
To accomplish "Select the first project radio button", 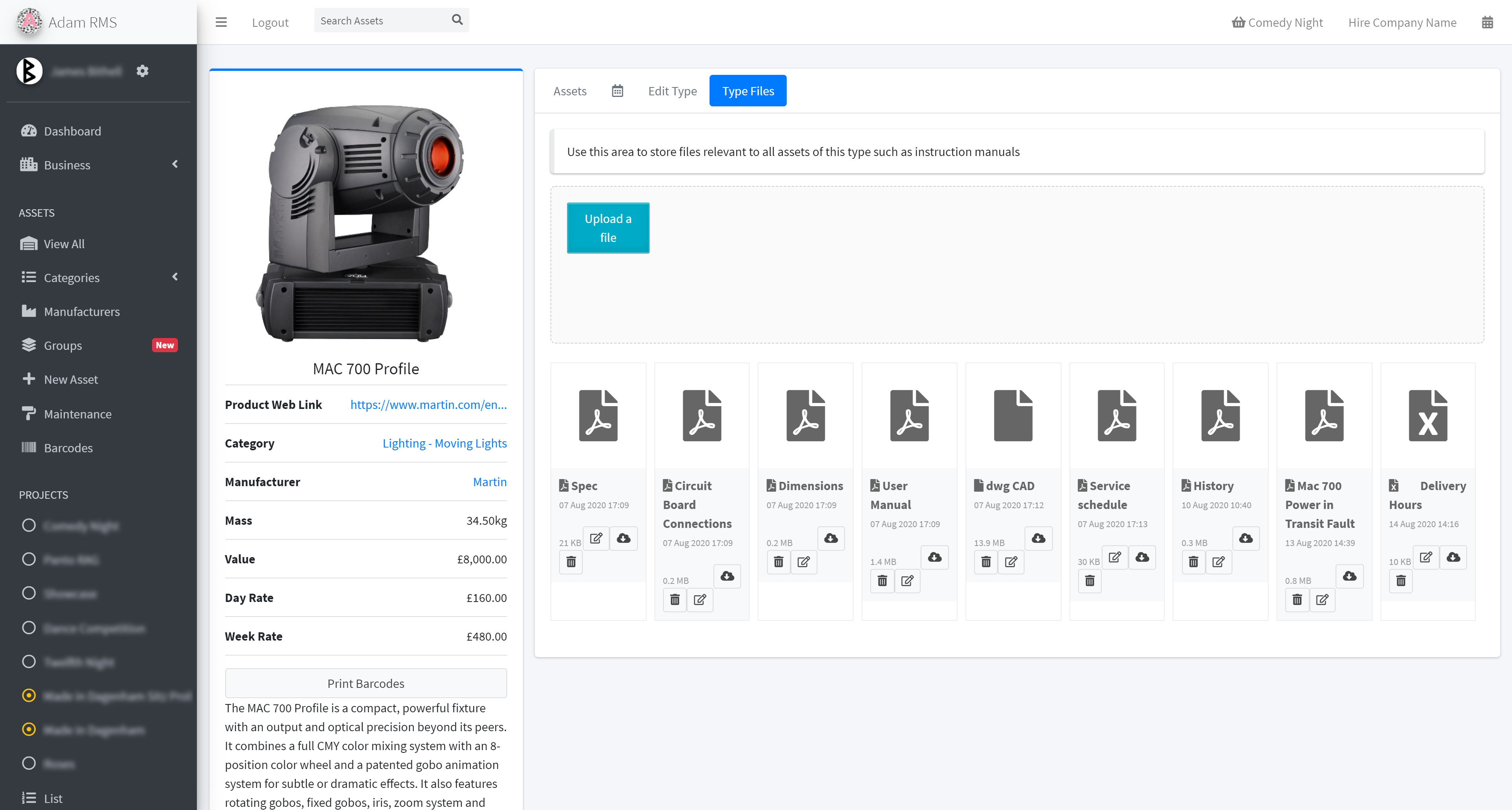I will pyautogui.click(x=29, y=525).
